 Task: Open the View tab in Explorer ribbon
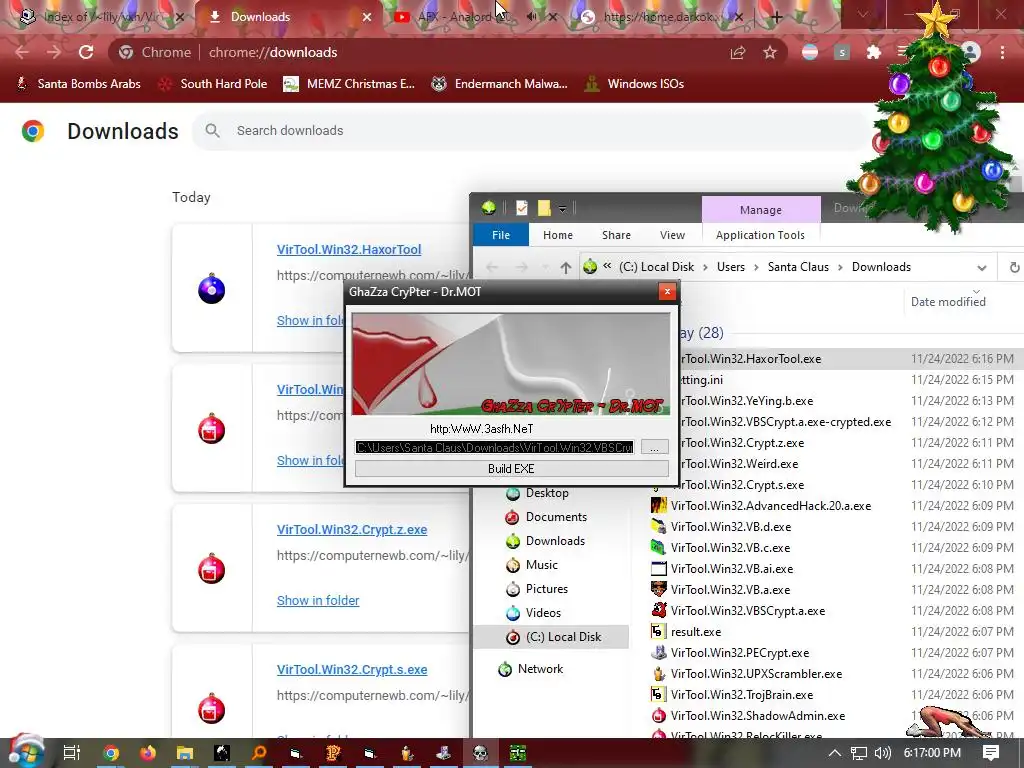pyautogui.click(x=672, y=235)
